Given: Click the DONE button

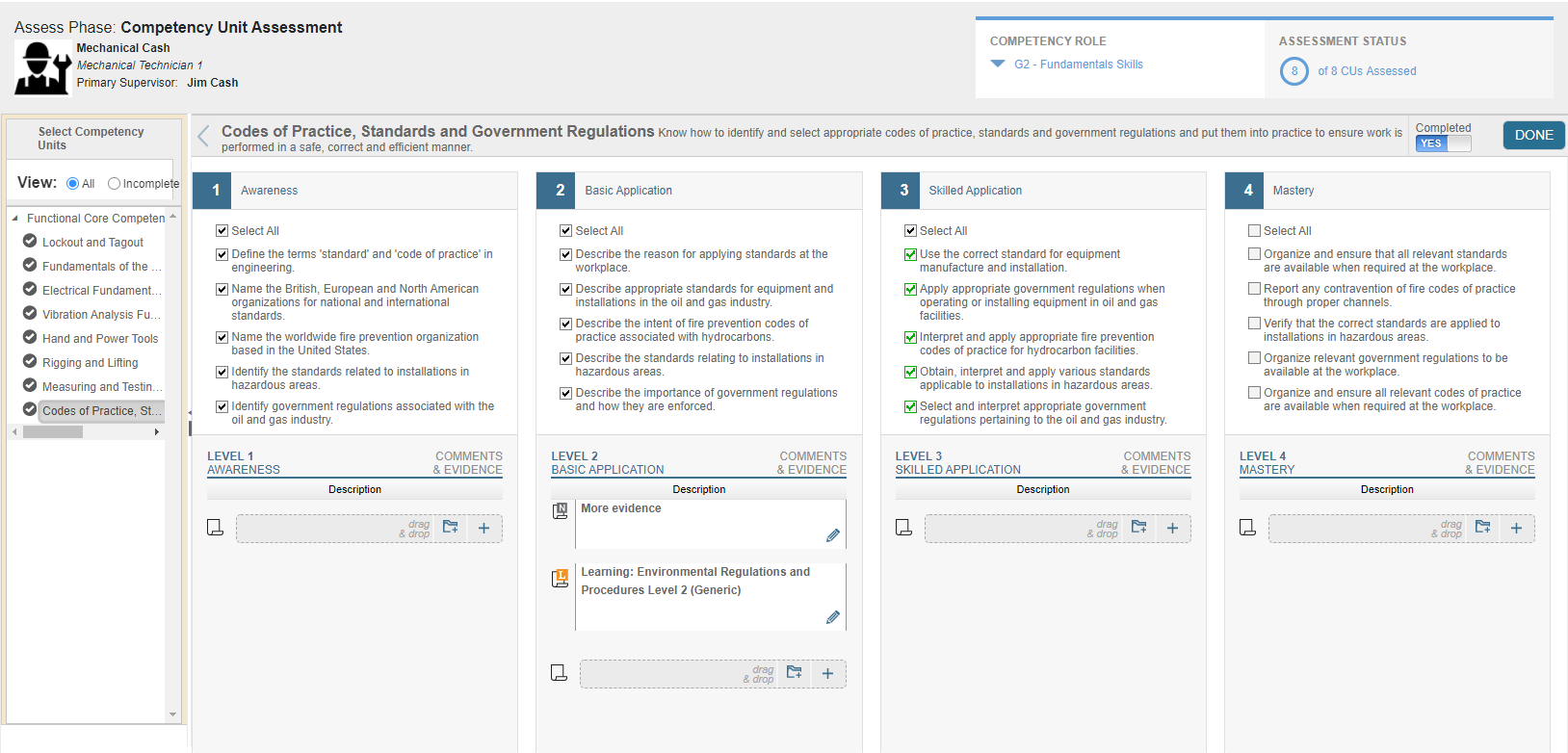Looking at the screenshot, I should (1533, 135).
